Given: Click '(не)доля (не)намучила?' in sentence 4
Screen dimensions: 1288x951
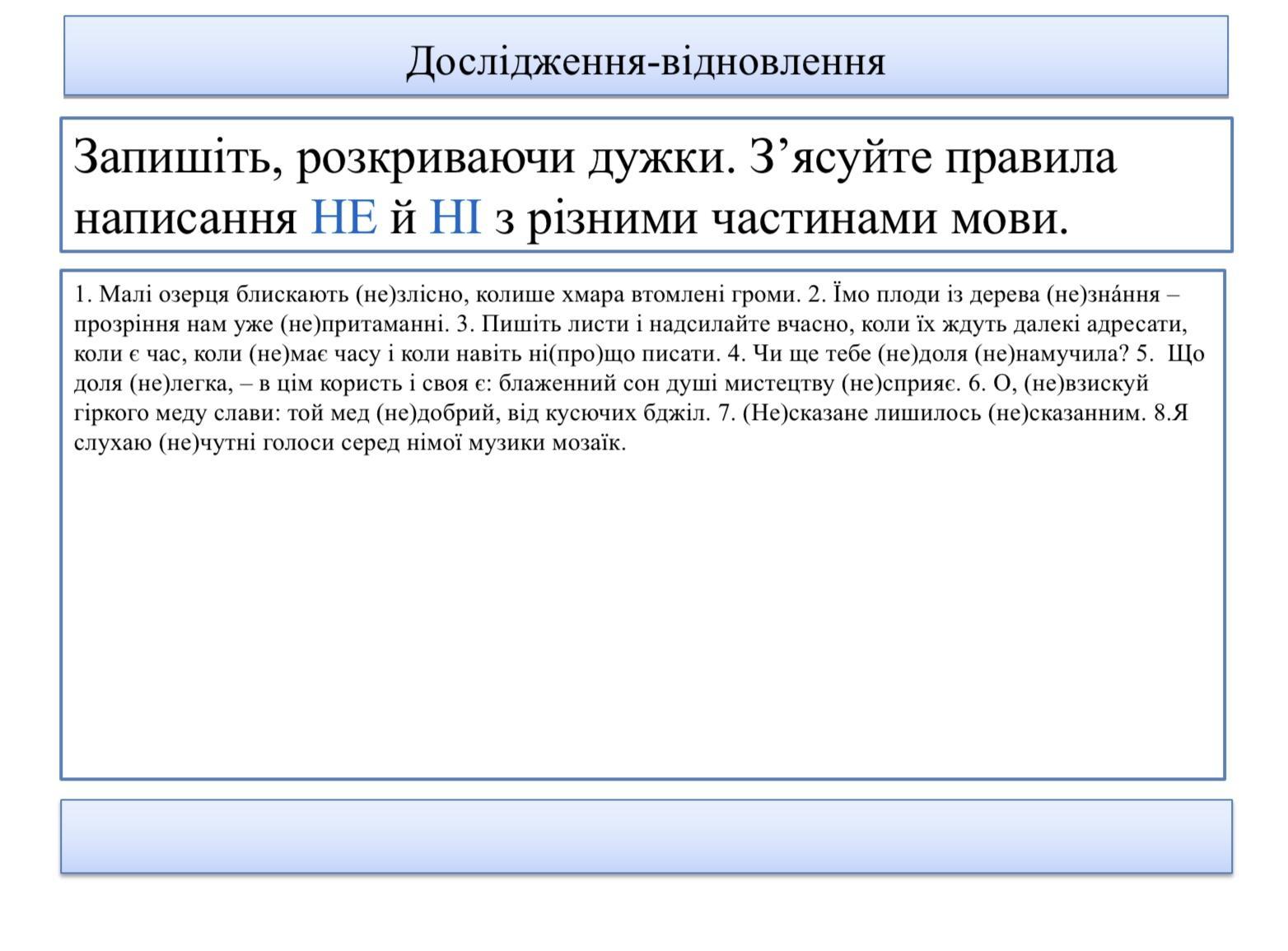Looking at the screenshot, I should tap(1002, 353).
